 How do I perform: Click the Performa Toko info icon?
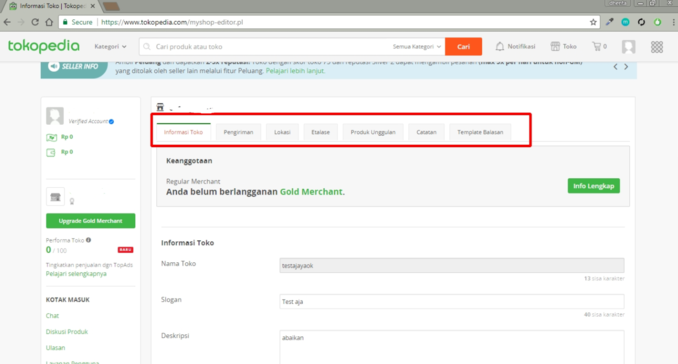click(89, 240)
